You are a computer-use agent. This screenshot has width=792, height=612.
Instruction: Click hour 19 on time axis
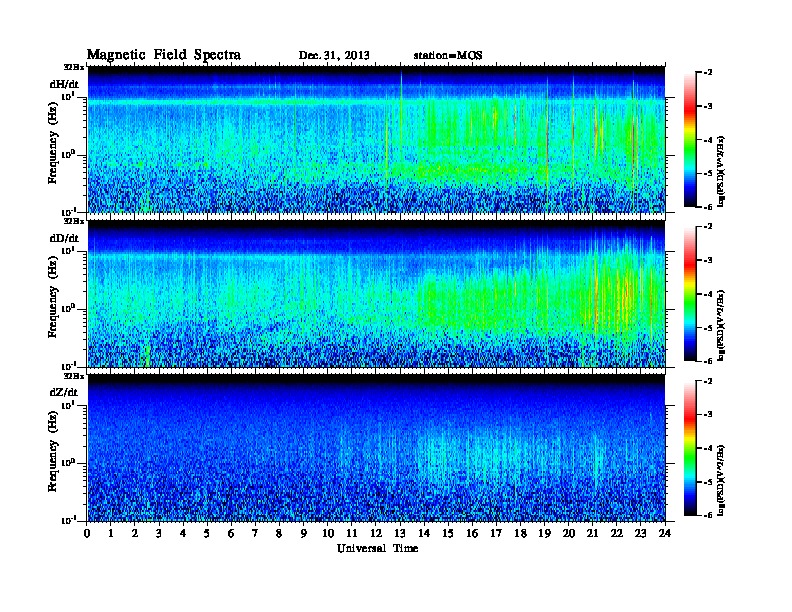(544, 534)
